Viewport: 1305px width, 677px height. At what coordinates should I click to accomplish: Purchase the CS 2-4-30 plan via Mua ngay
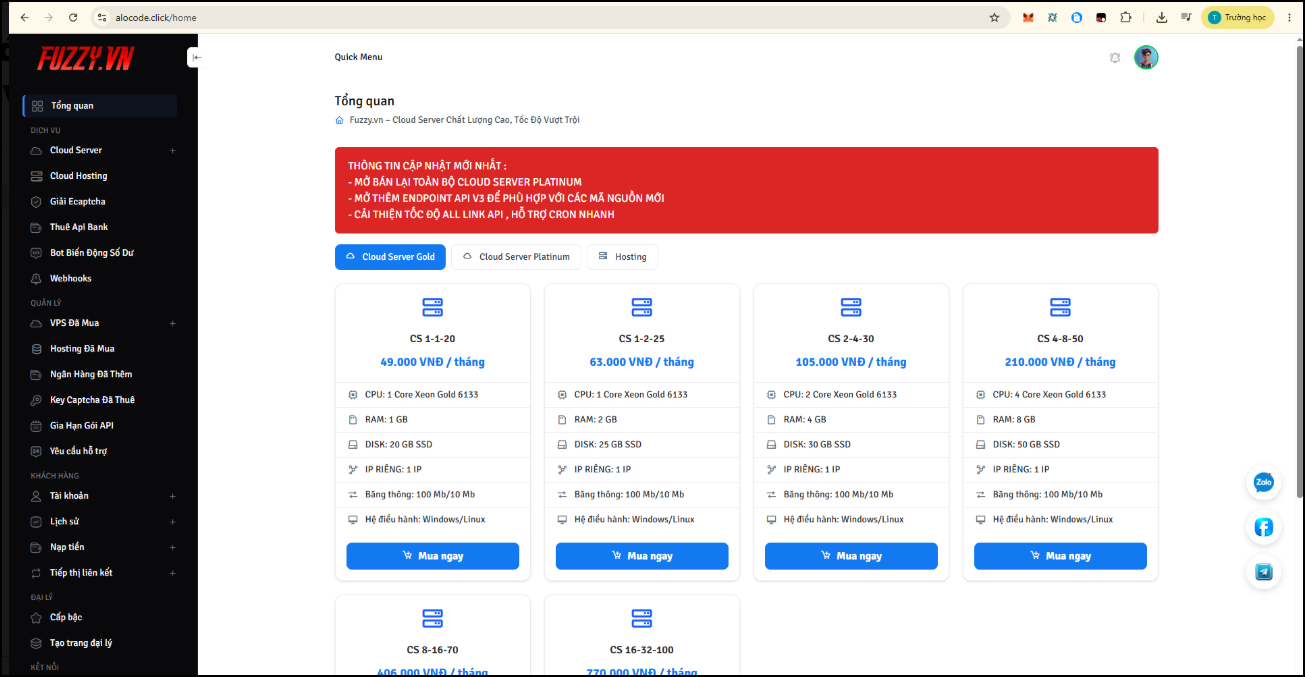(x=851, y=556)
